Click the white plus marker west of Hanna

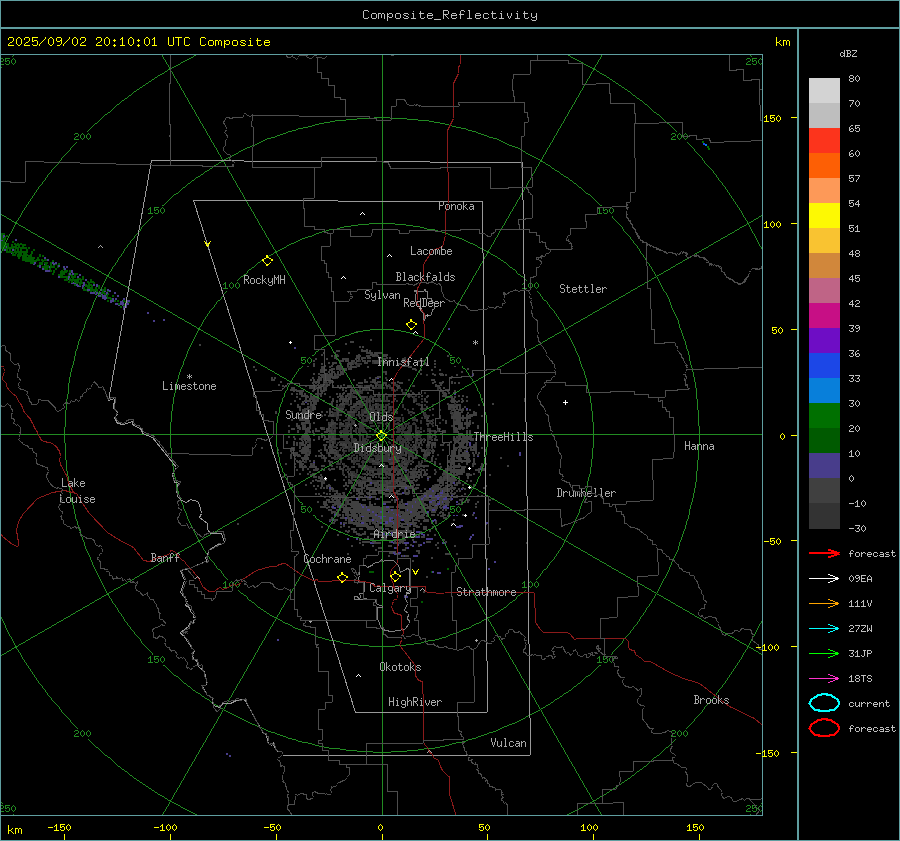tap(565, 402)
